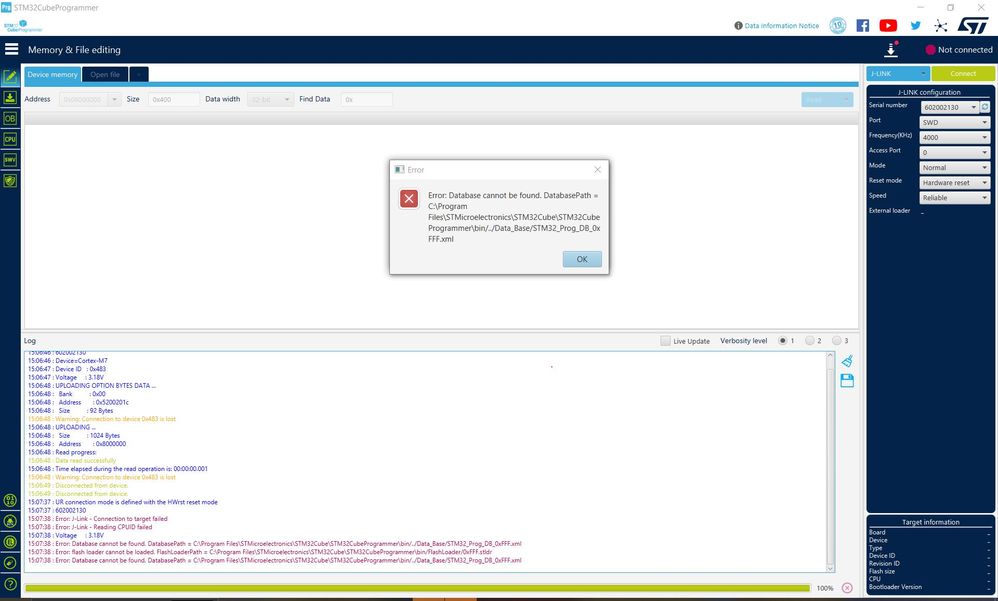
Task: Open the J-LINK probe type dropdown
Action: click(x=898, y=74)
